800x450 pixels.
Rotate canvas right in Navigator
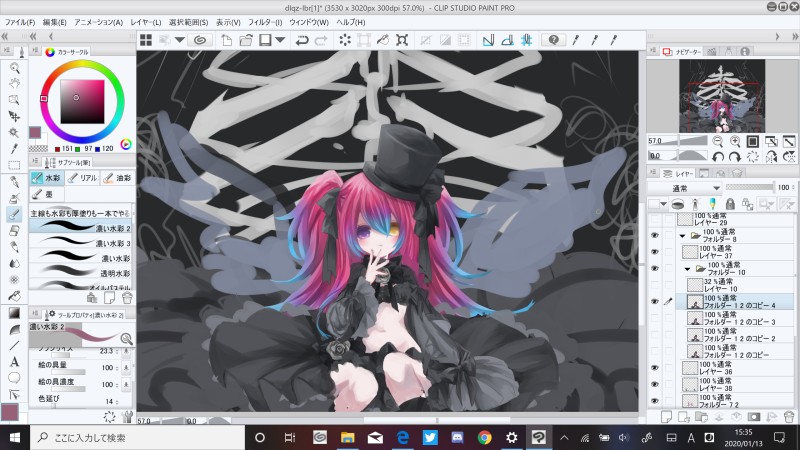(735, 157)
